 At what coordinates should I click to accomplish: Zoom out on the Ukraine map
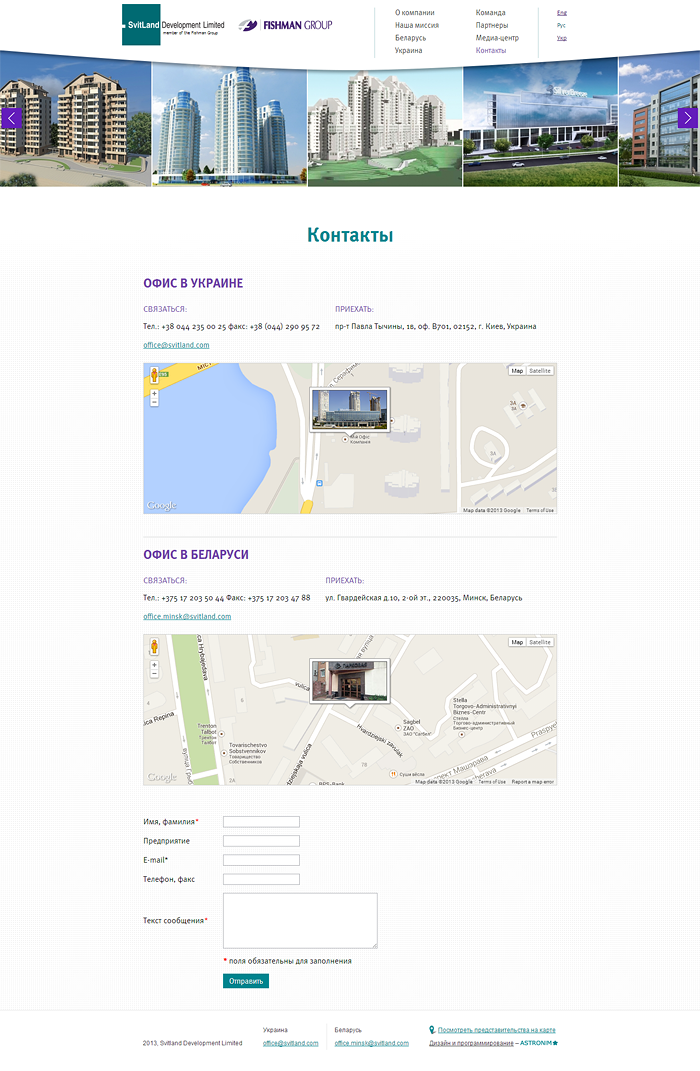pyautogui.click(x=154, y=402)
